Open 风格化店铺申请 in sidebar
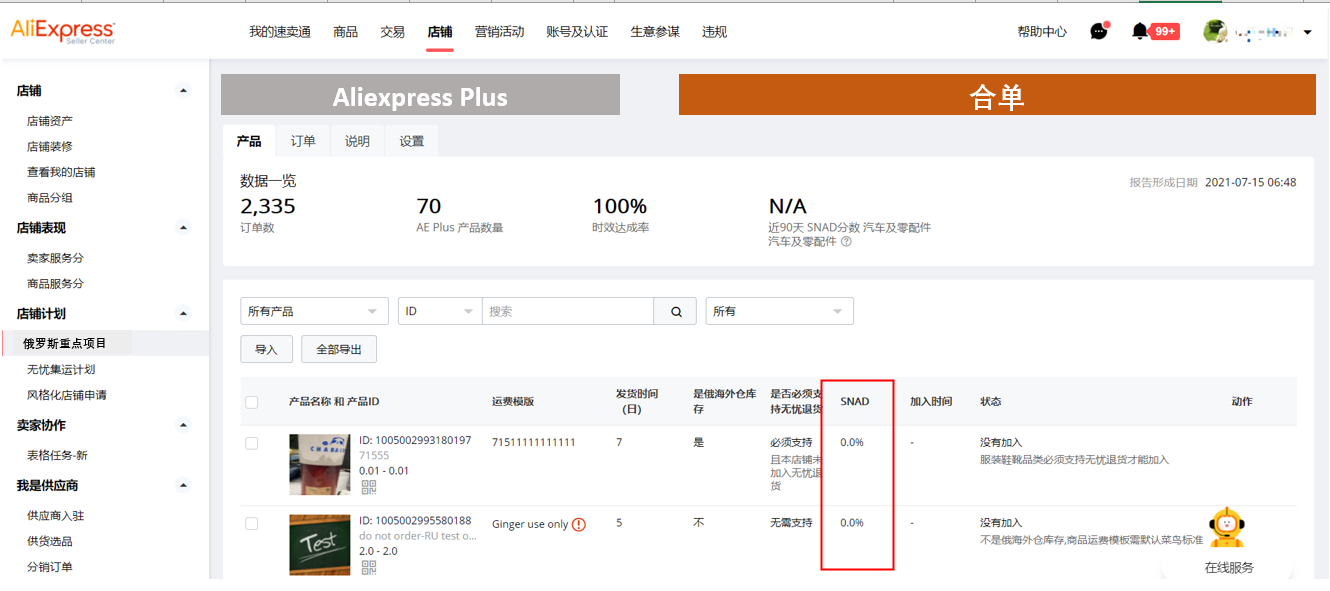Screen dimensions: 1330x591 click(x=67, y=395)
